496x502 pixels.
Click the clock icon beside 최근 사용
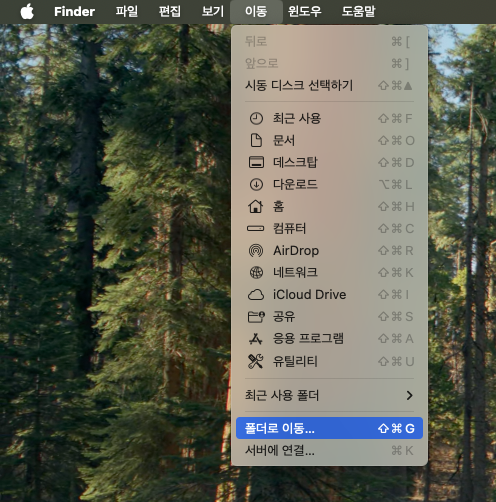point(256,119)
